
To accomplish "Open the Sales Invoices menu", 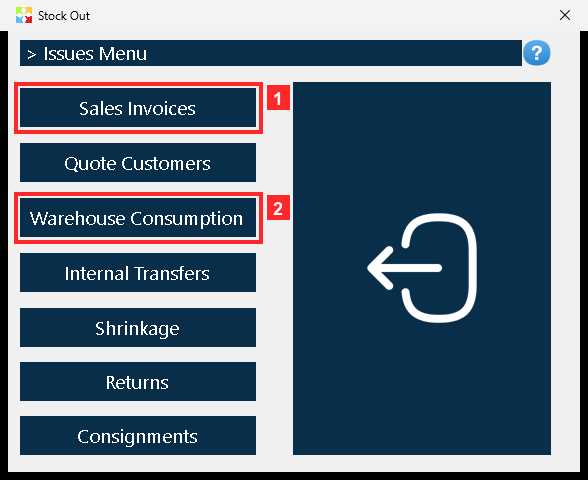I will [x=138, y=108].
